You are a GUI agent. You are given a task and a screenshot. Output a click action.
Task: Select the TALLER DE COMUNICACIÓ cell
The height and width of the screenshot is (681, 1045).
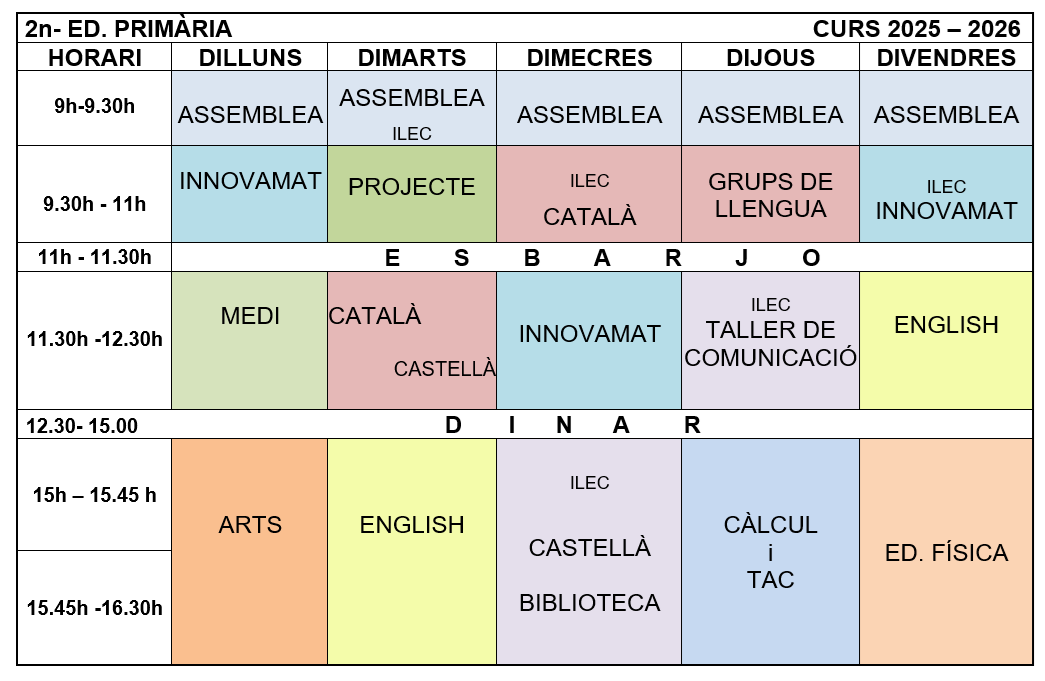[x=770, y=343]
